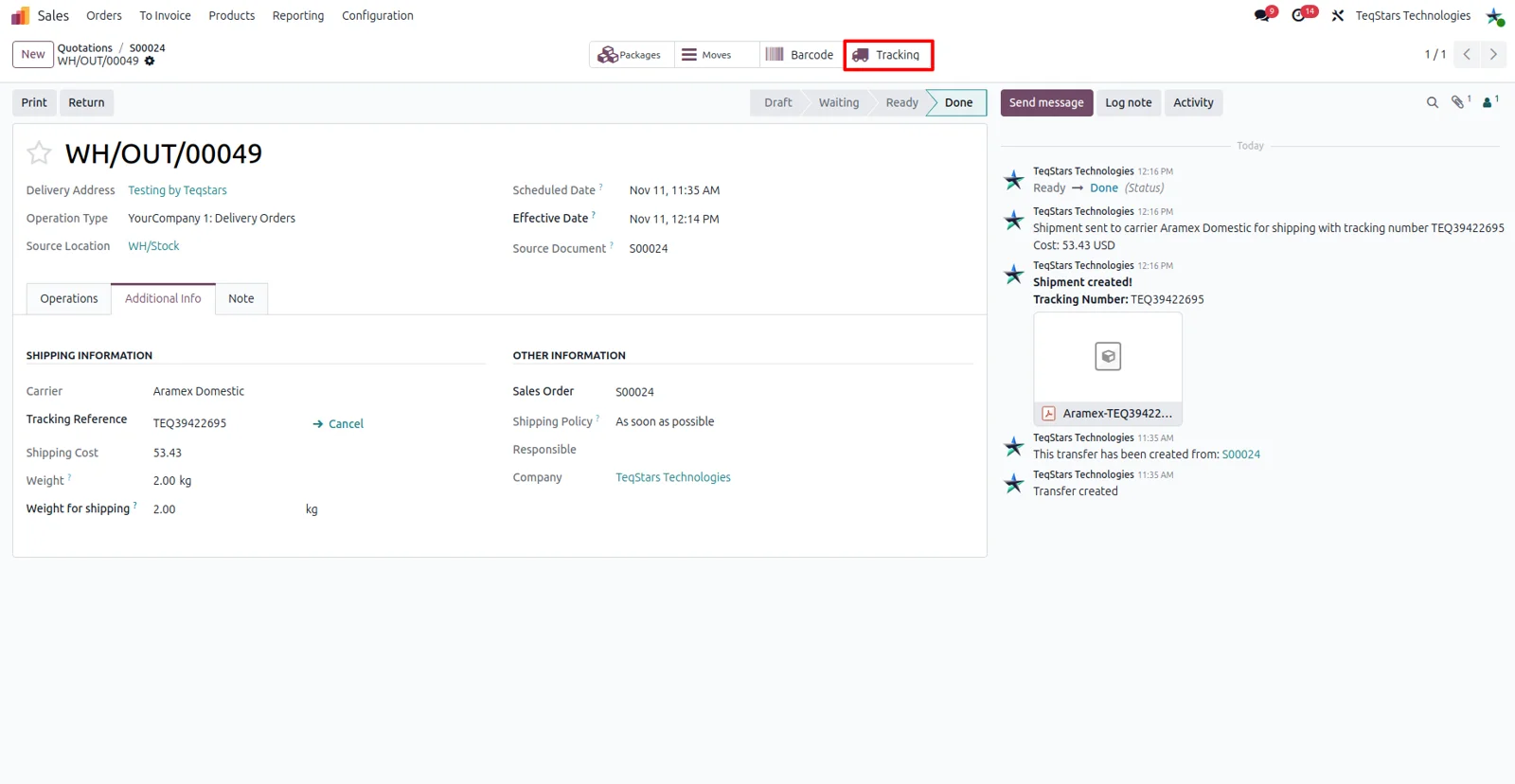
Task: Click the Shipping Policy help question mark
Action: pyautogui.click(x=597, y=419)
